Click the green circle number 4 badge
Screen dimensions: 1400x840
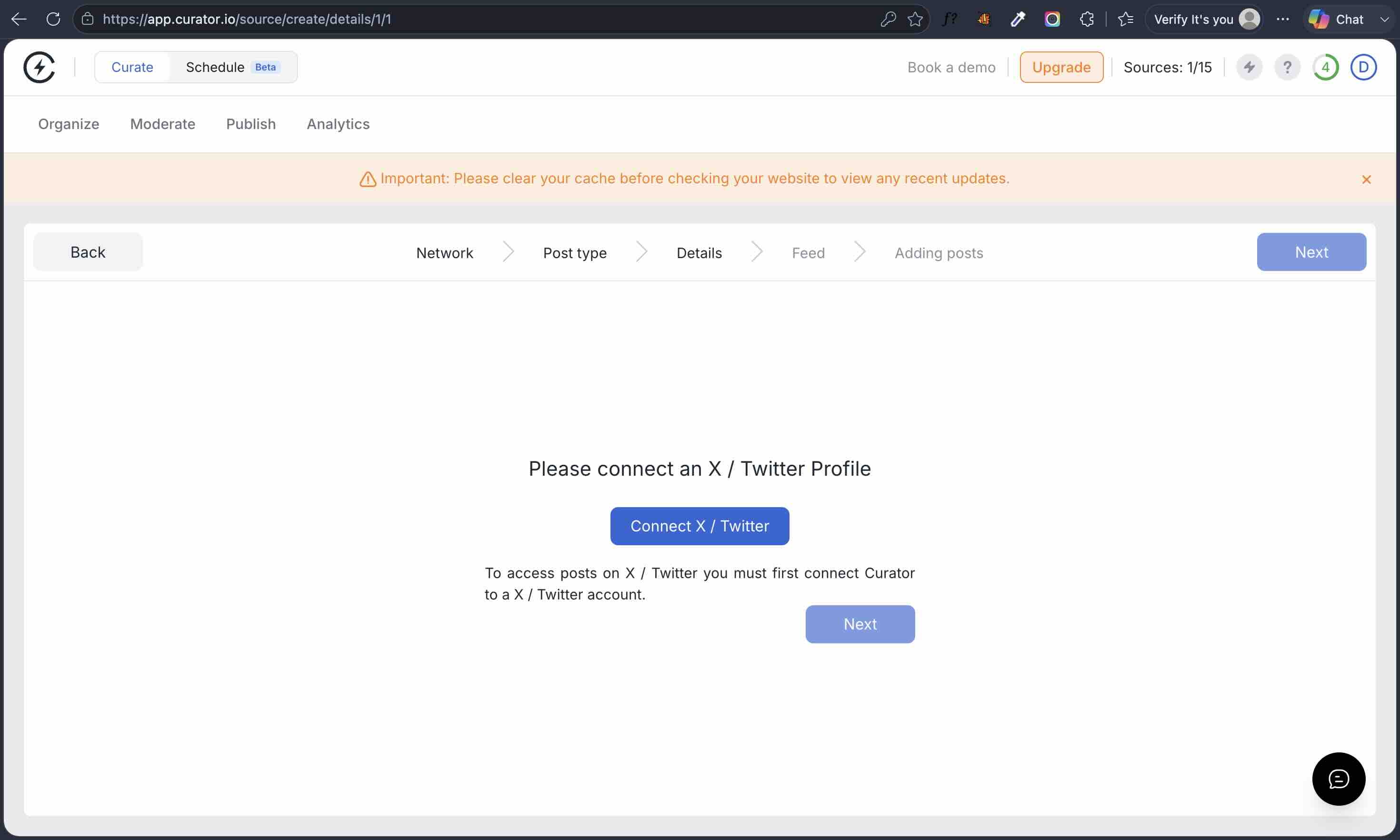(1325, 67)
